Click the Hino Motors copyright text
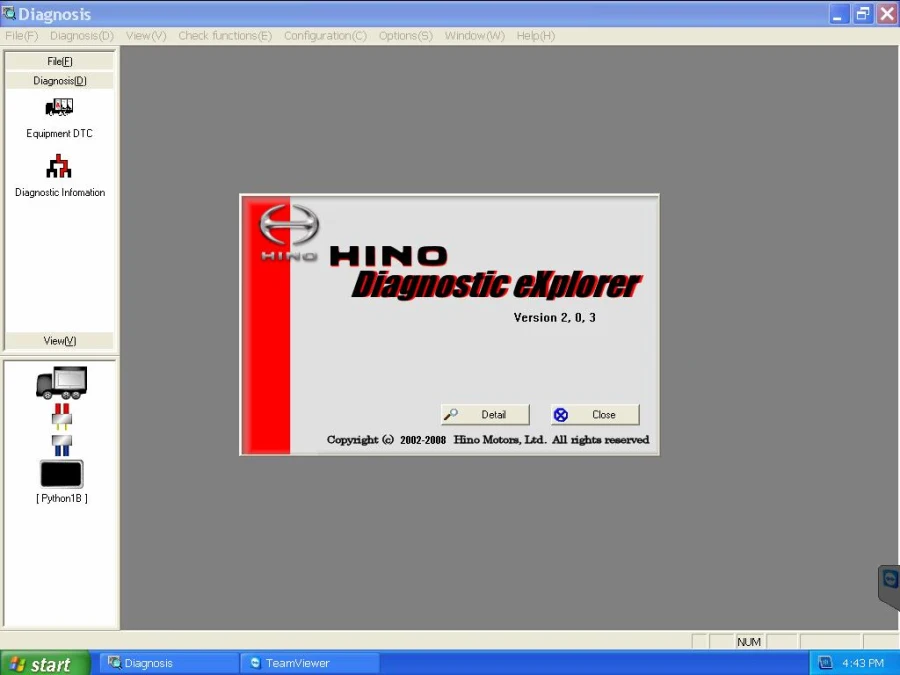 [x=488, y=440]
